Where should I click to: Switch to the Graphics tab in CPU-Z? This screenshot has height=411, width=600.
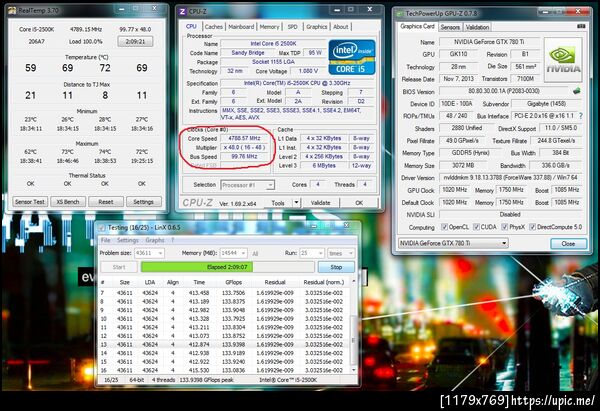(316, 27)
